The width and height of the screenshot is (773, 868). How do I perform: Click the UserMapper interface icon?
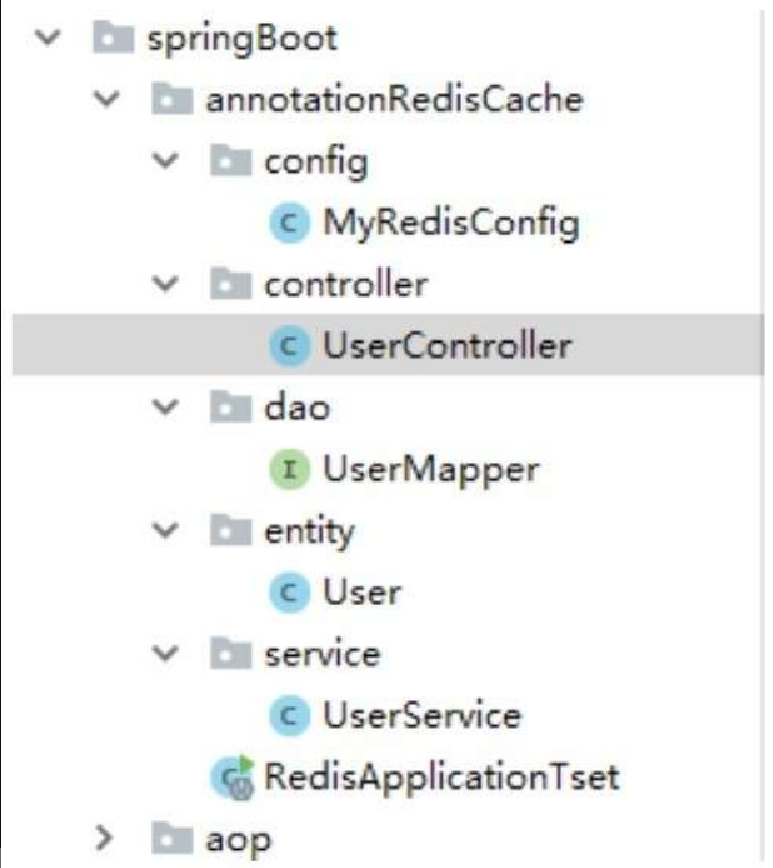click(x=289, y=469)
